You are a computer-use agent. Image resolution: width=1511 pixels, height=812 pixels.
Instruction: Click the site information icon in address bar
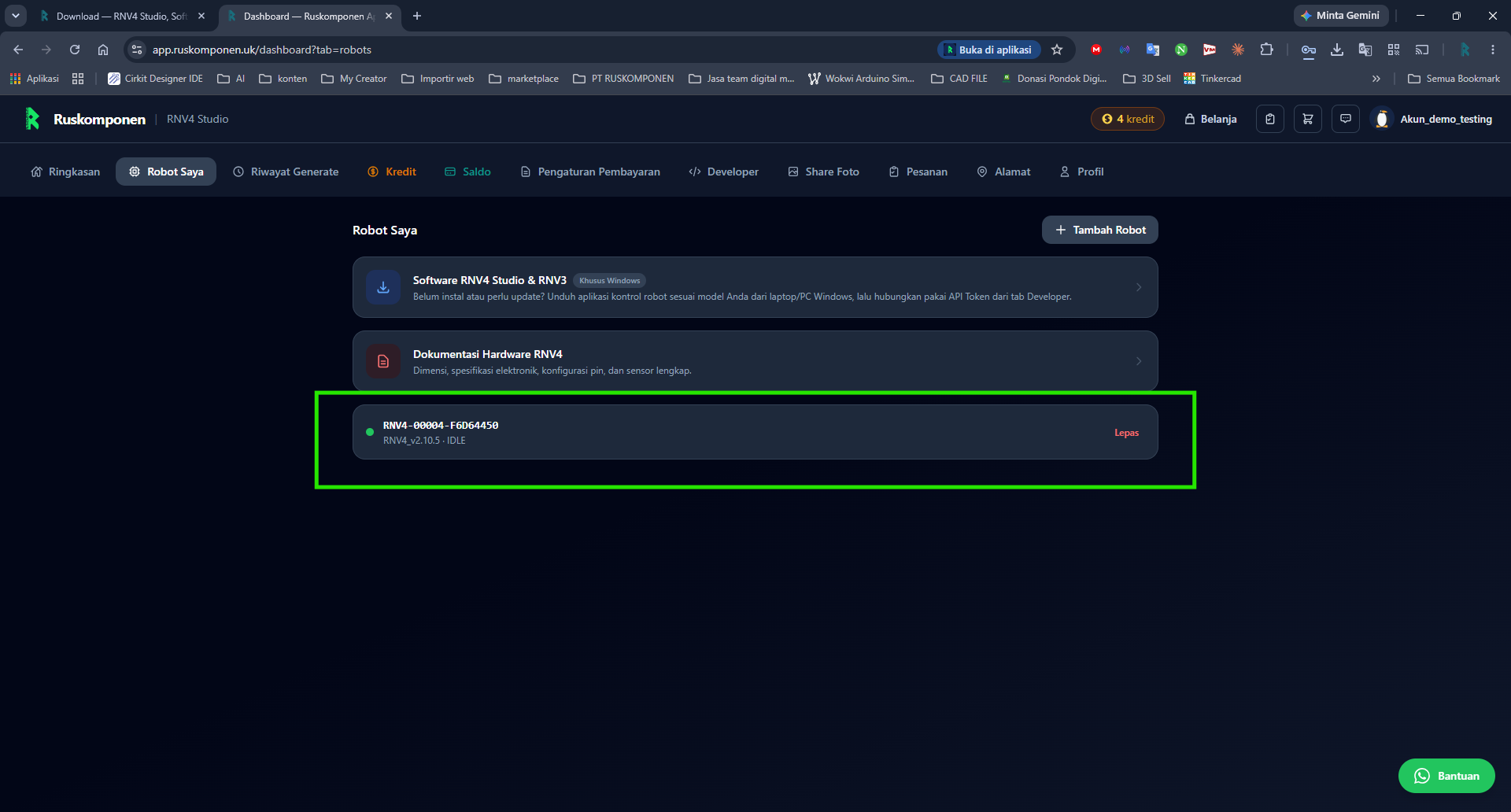(137, 50)
